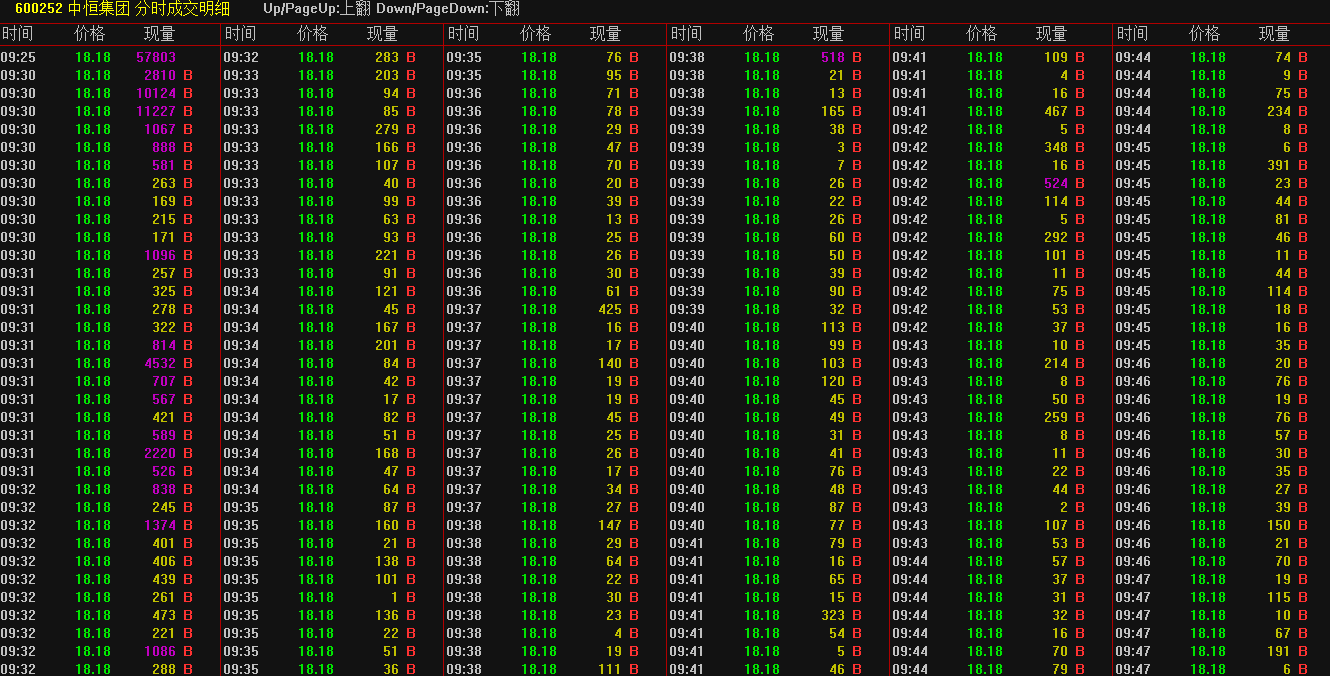Click the volume value 814
The image size is (1330, 676).
[164, 345]
